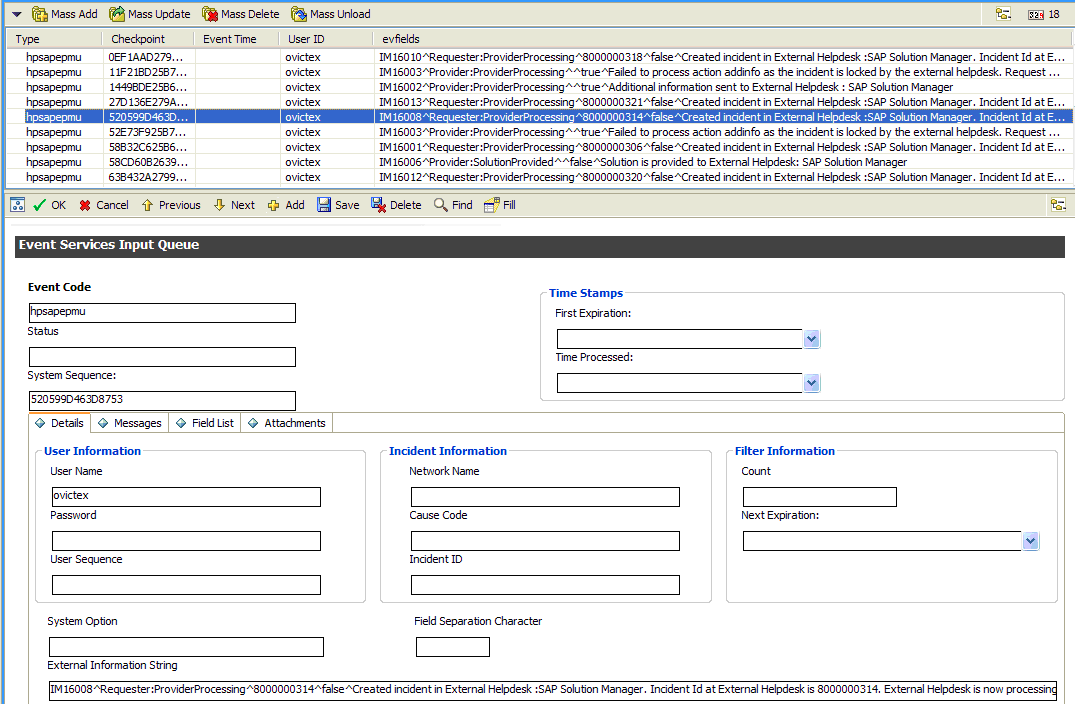This screenshot has height=704, width=1075.
Task: Click the detail pane tree icon at right of toolbar
Action: tap(1058, 205)
